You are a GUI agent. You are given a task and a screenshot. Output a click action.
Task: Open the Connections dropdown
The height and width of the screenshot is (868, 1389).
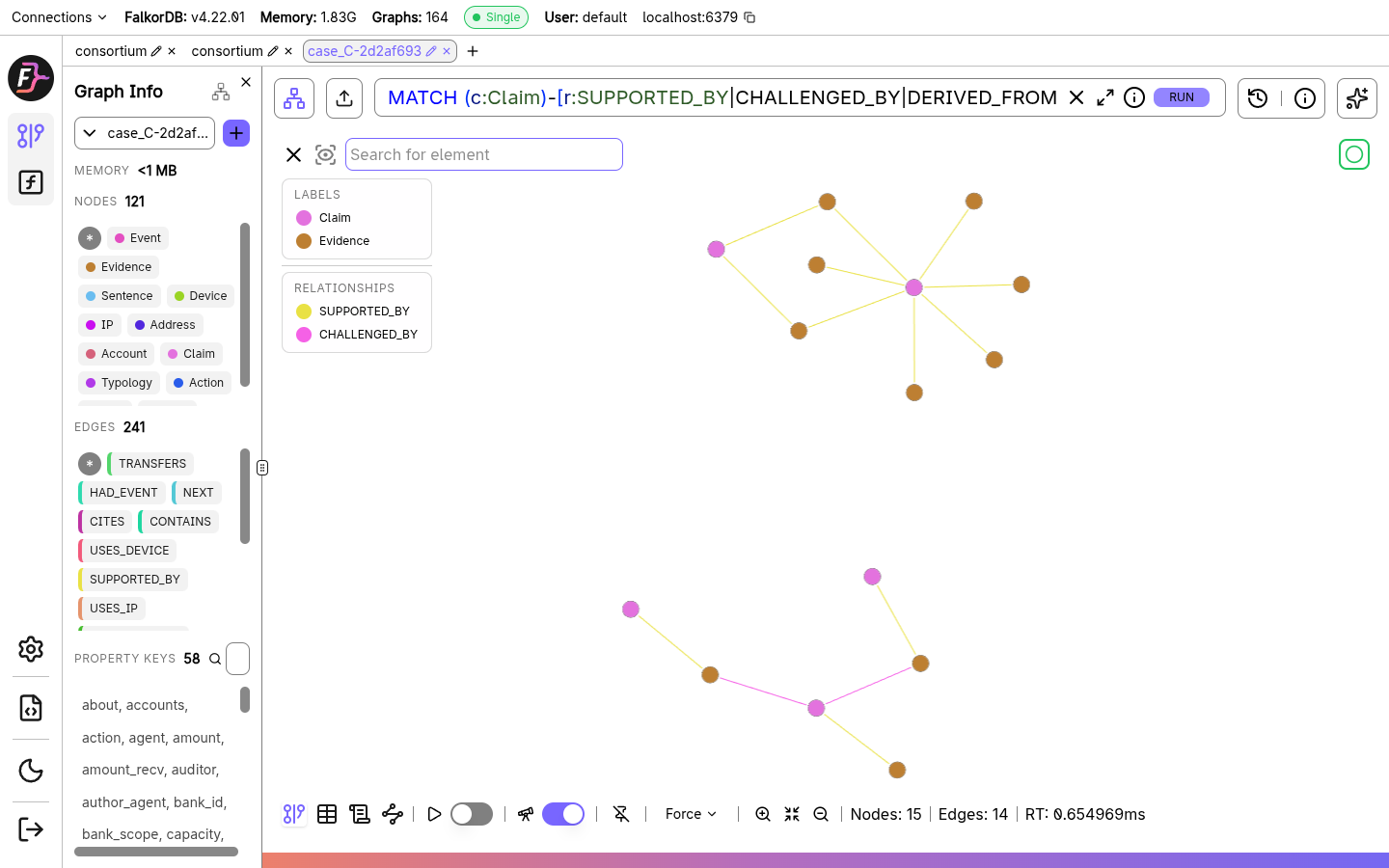59,17
